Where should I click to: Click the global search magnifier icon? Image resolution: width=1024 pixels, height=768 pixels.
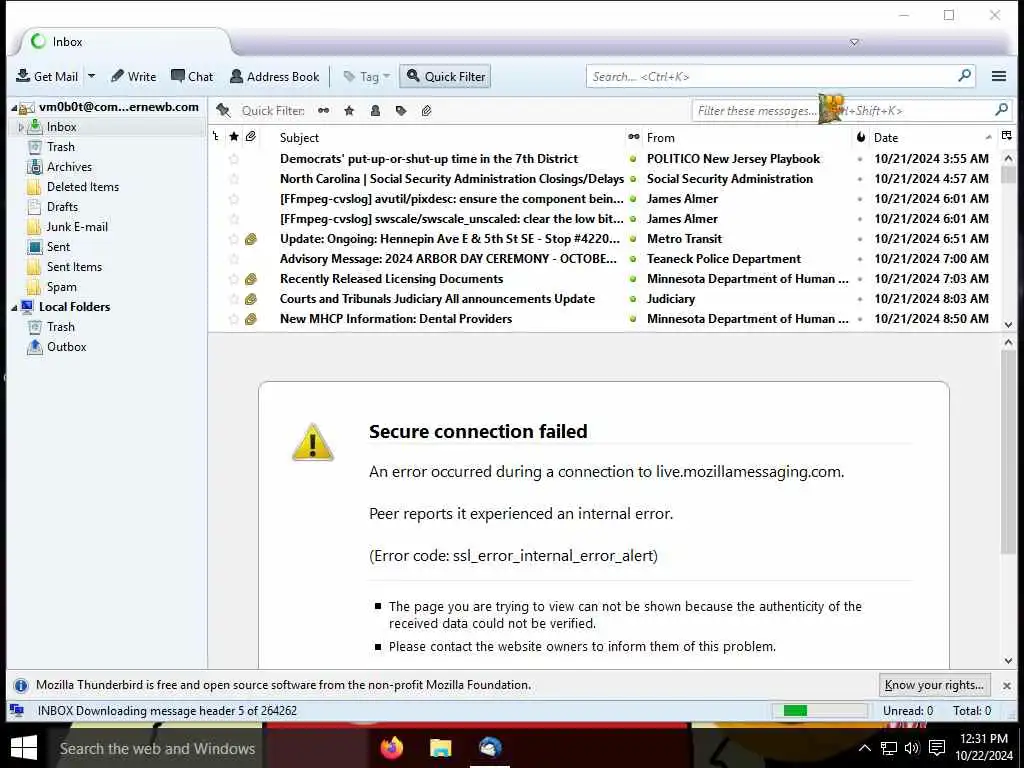click(x=964, y=76)
